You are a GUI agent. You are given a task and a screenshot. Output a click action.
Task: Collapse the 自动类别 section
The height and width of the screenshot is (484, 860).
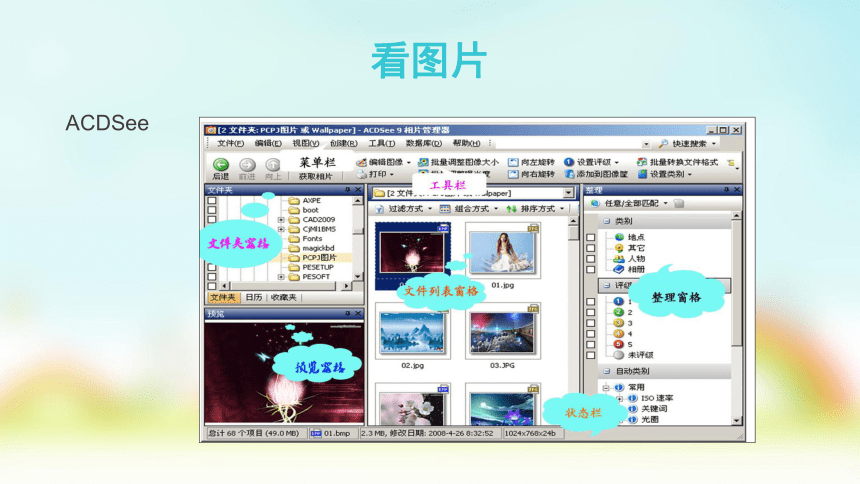tap(607, 372)
